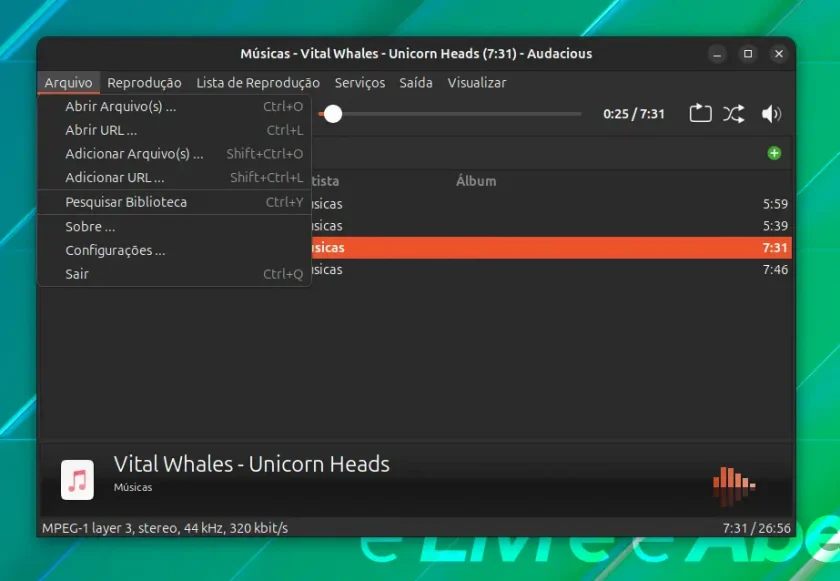The image size is (840, 581).
Task: Select the track lasting 7:46
Action: [x=551, y=269]
